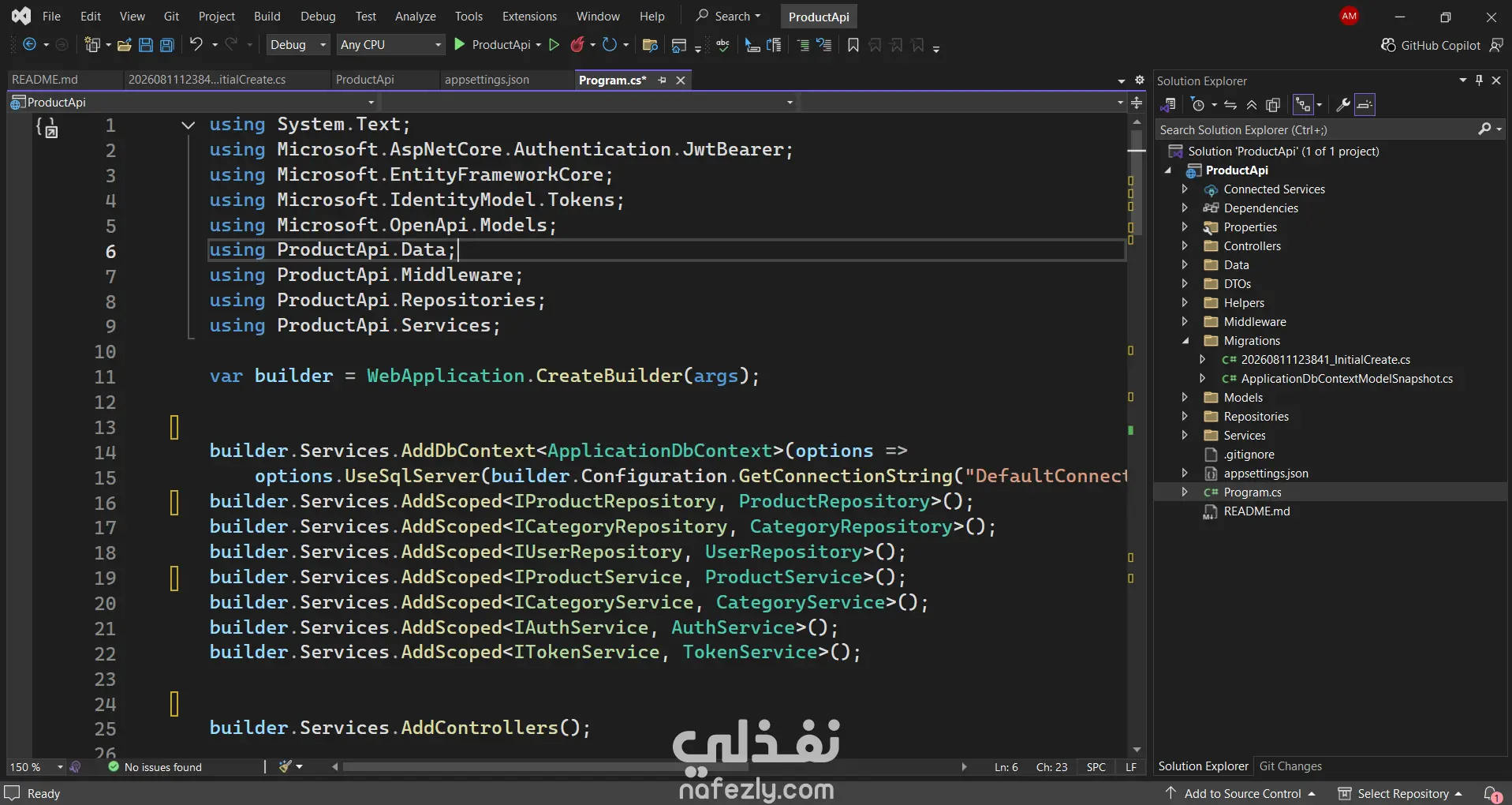Switch to the Git Changes tab

pyautogui.click(x=1290, y=766)
